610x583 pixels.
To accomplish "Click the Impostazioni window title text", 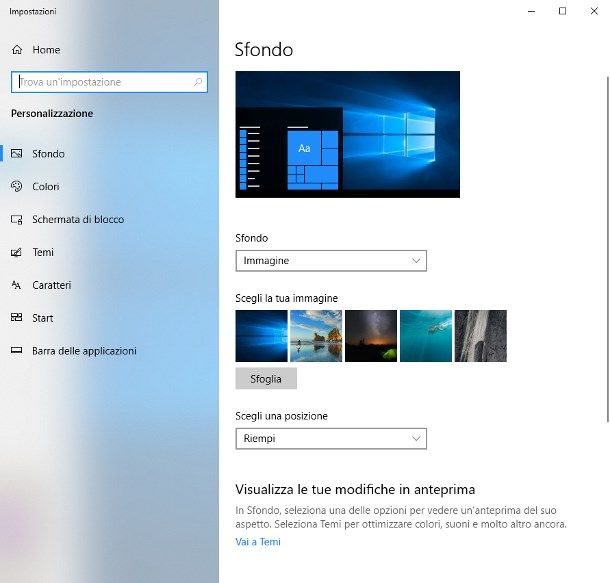I will [x=33, y=12].
